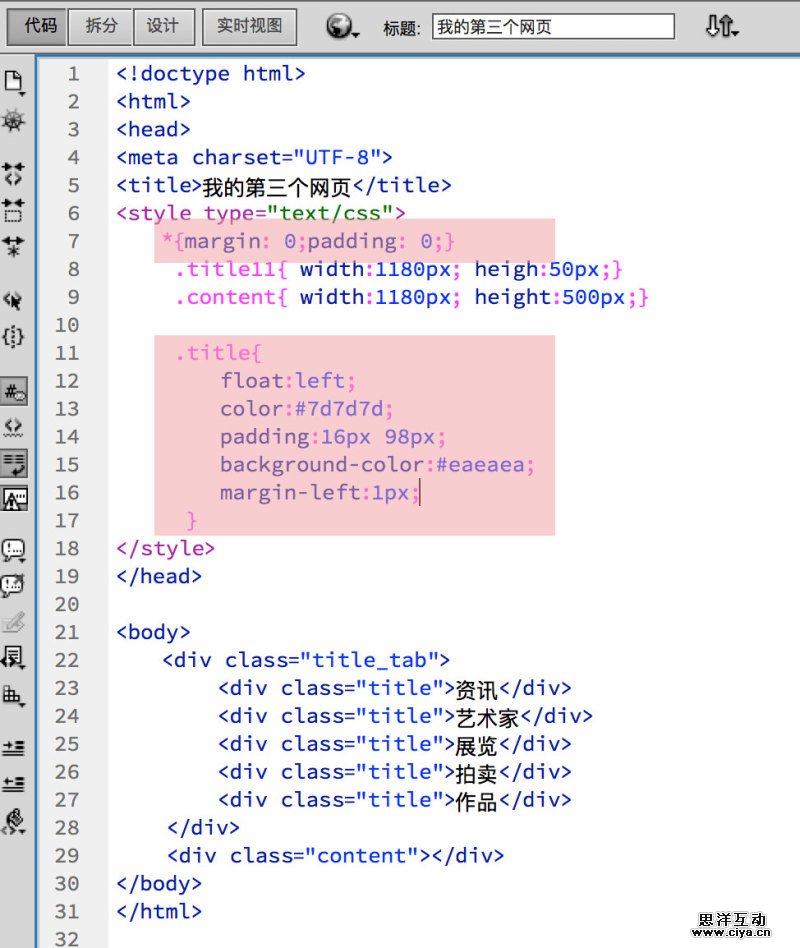This screenshot has height=948, width=800.
Task: Indent the code with the indent icon
Action: (14, 747)
